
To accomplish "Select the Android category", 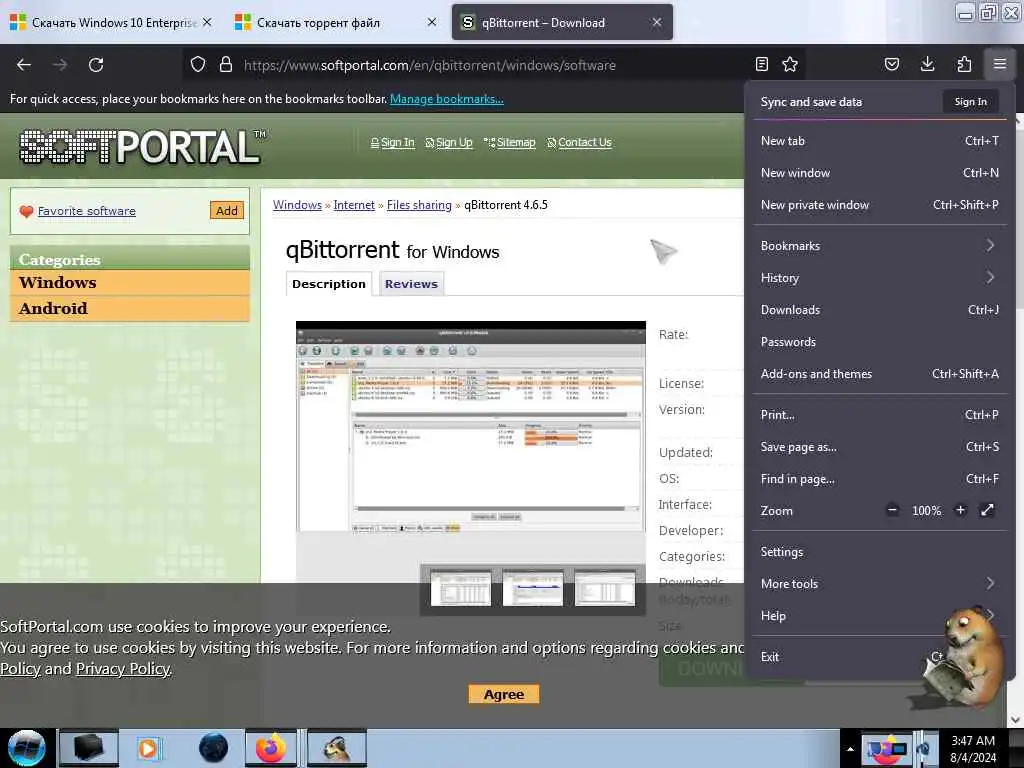I will pos(129,308).
